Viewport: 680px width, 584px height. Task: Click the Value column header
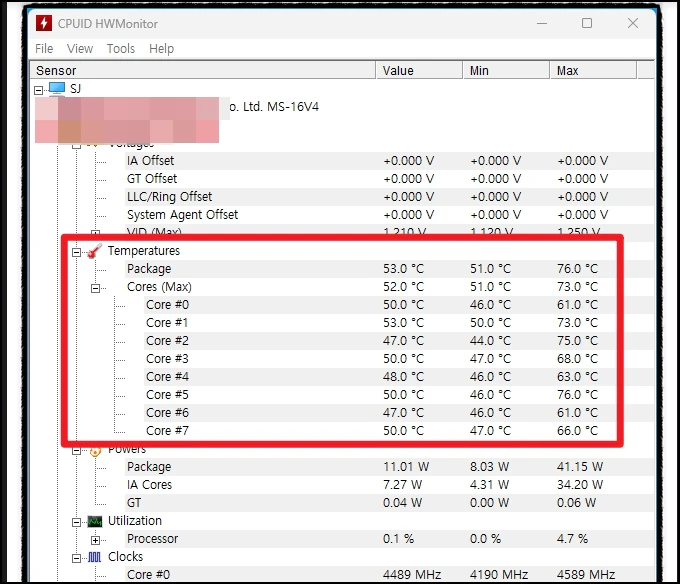419,70
